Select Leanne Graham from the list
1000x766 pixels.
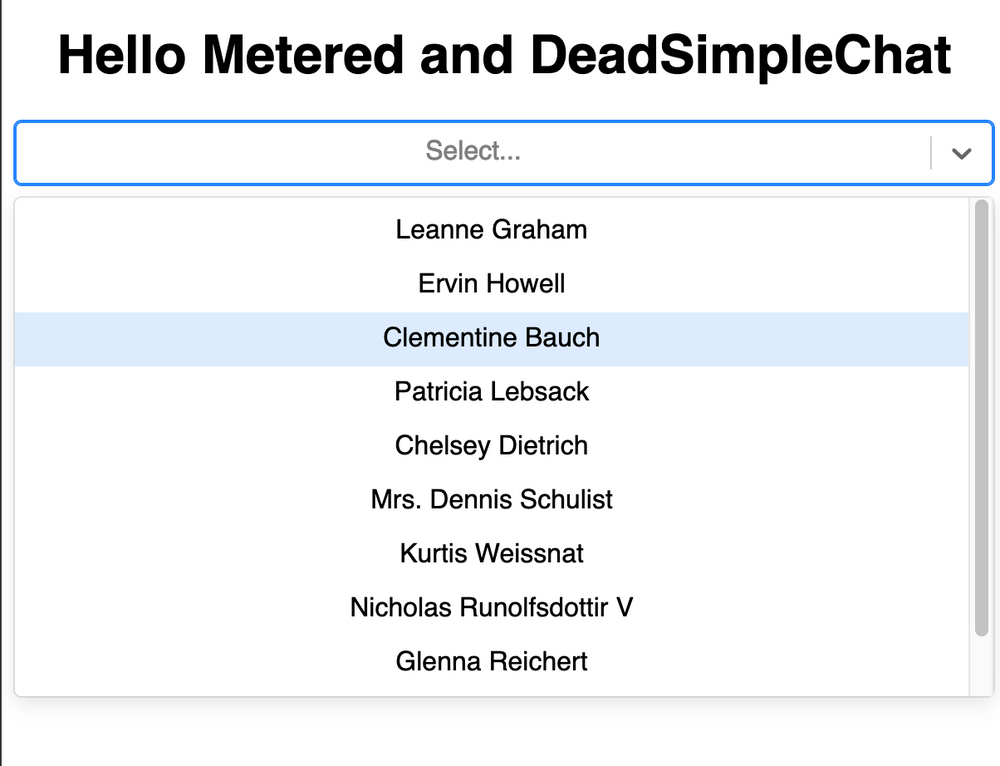[x=491, y=230]
